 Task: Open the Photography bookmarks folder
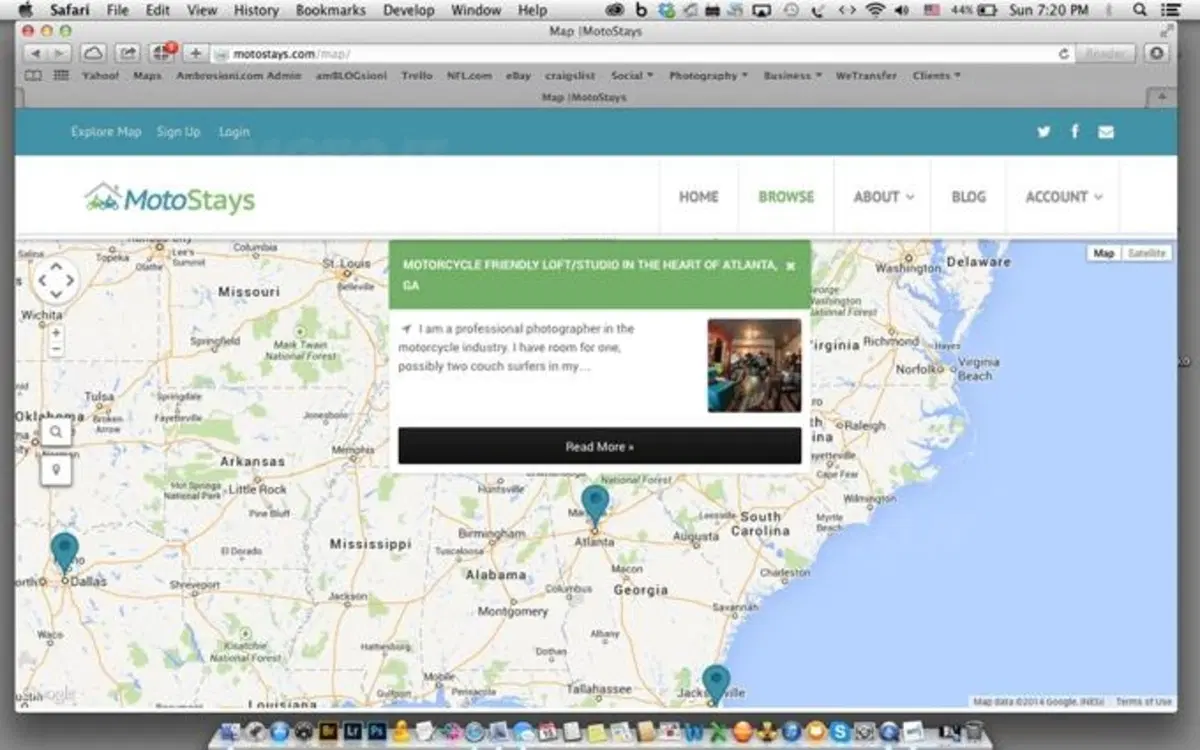click(x=708, y=75)
